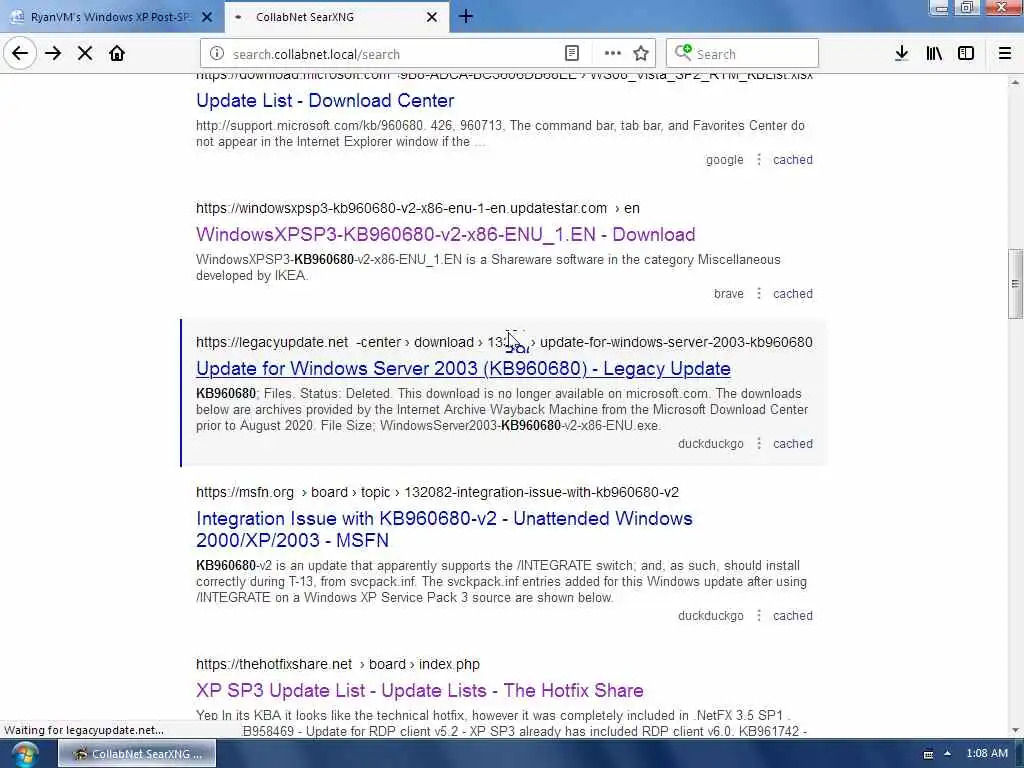The height and width of the screenshot is (768, 1024).
Task: Select CollabNet SearXNG taskbar button
Action: tap(137, 754)
